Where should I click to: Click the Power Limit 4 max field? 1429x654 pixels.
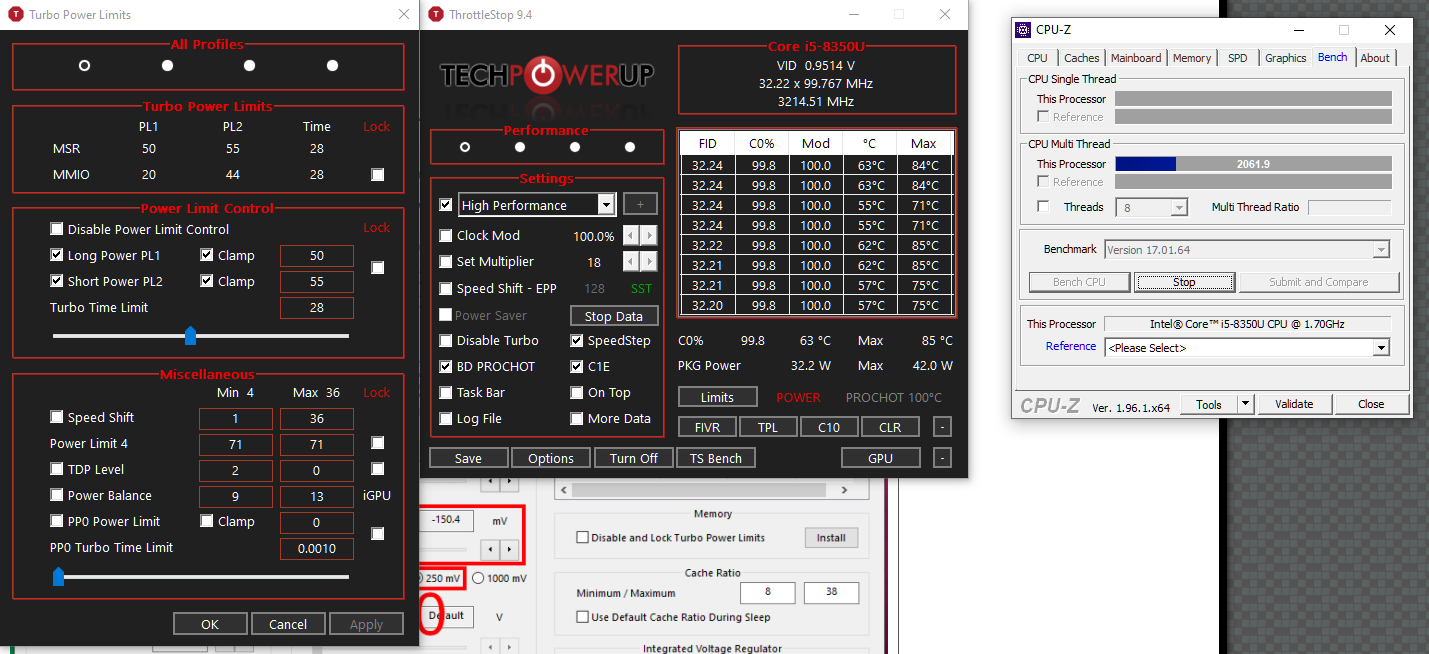[x=317, y=443]
